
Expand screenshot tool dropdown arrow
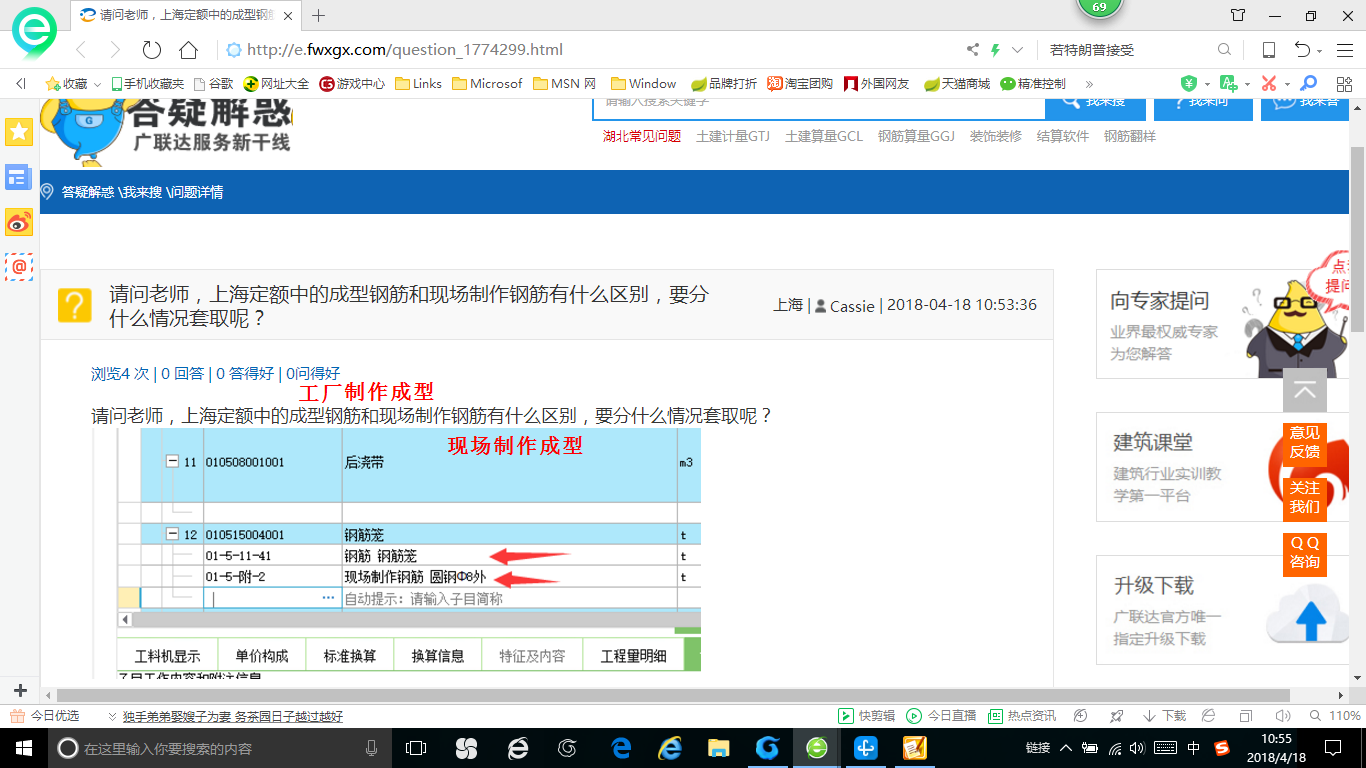[1287, 85]
